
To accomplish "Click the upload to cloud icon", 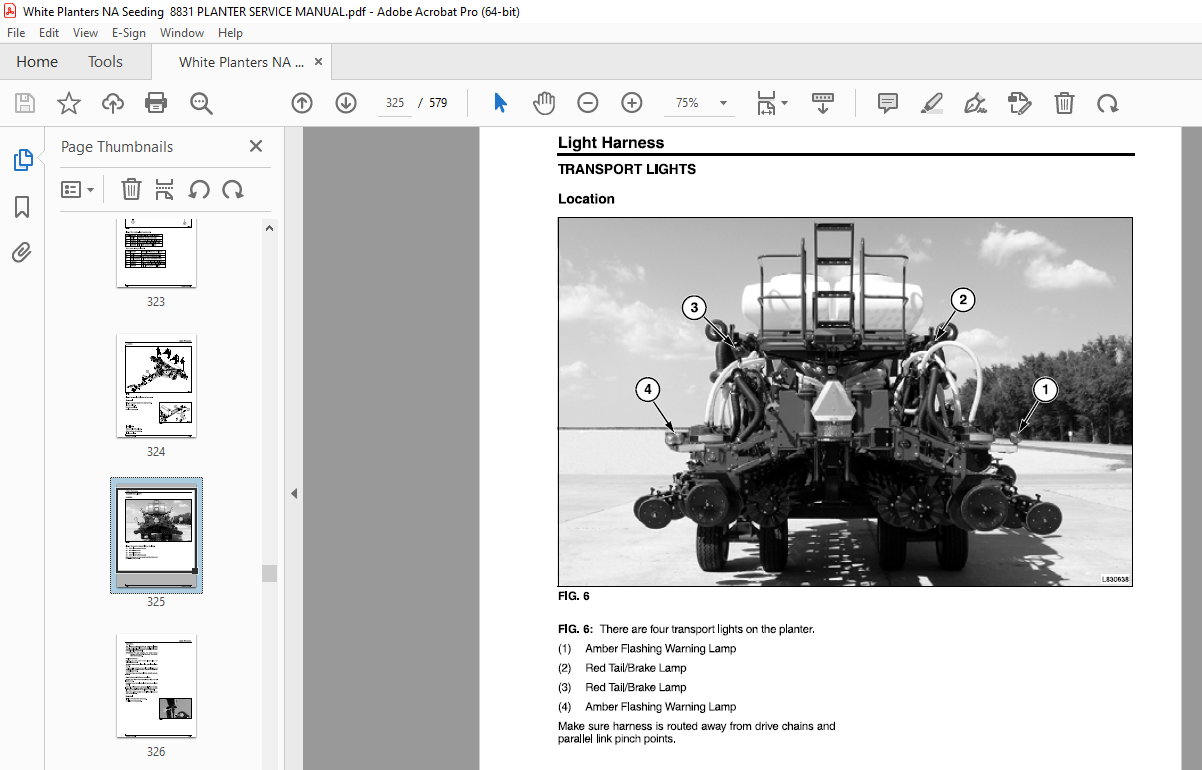I will click(x=113, y=103).
